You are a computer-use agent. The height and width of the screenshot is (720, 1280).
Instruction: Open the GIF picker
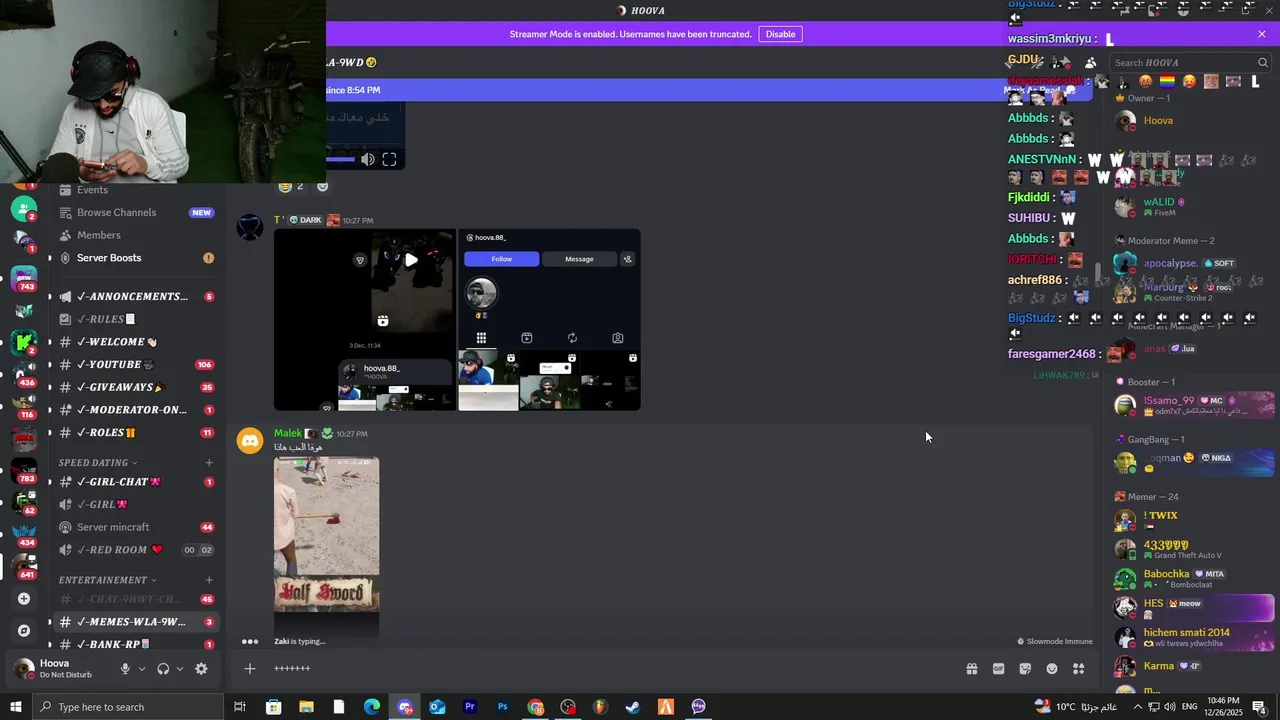tap(998, 669)
